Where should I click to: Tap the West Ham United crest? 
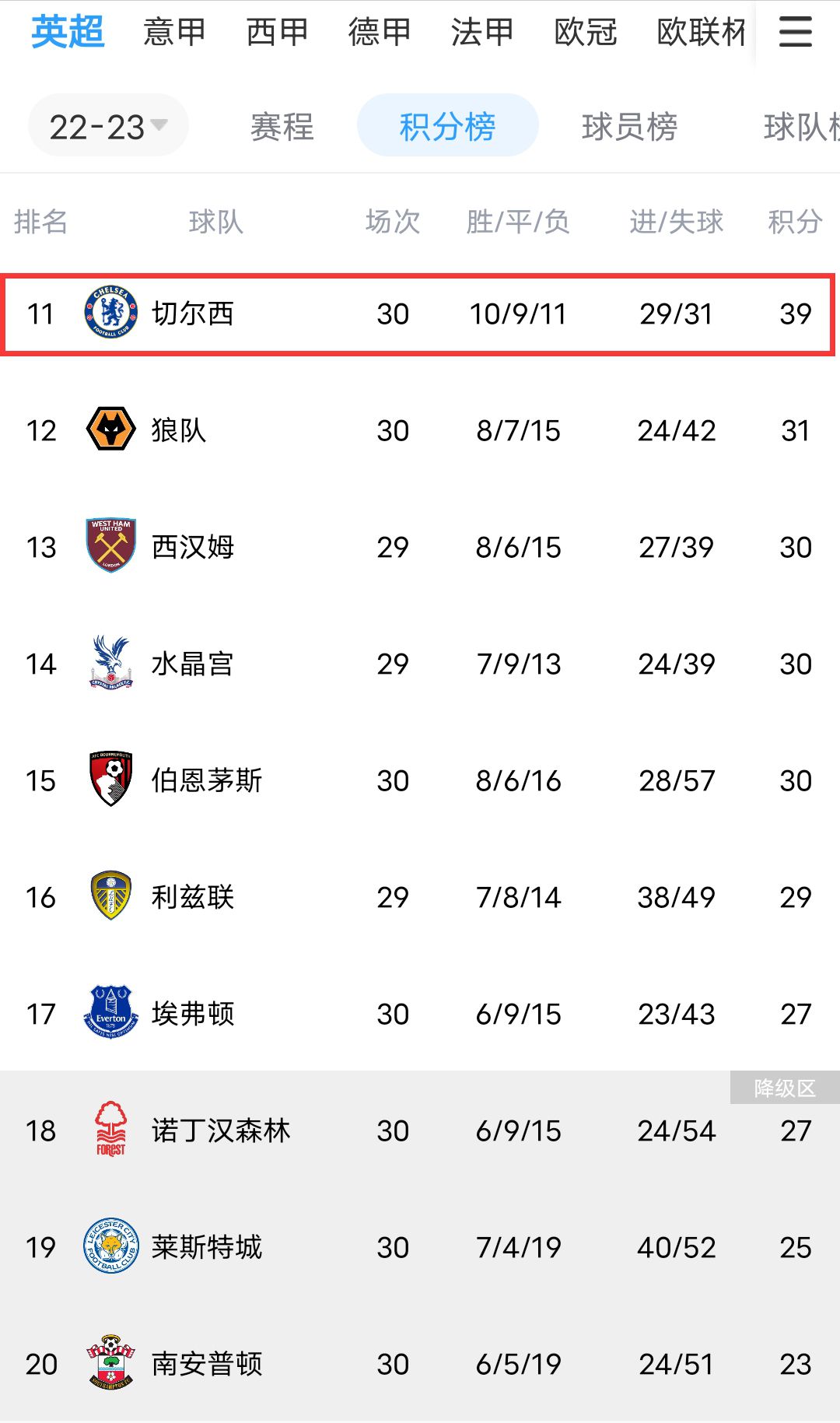(x=111, y=546)
